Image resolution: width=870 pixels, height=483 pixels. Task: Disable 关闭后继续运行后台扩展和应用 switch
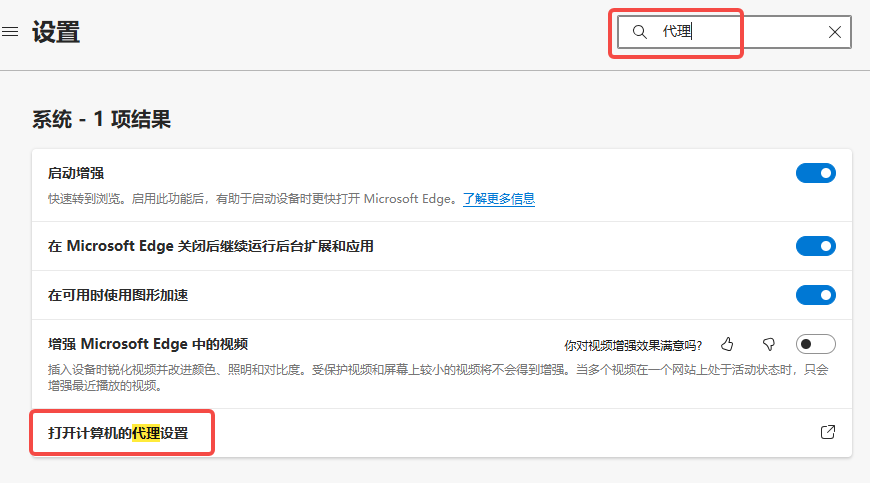[816, 246]
